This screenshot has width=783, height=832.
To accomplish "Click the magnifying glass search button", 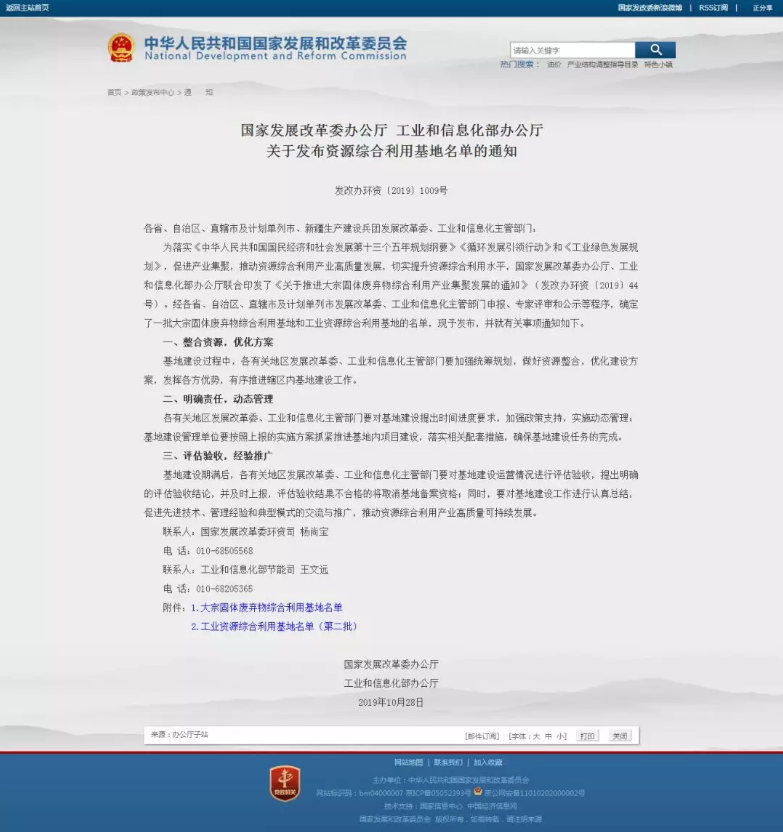I will [x=655, y=50].
